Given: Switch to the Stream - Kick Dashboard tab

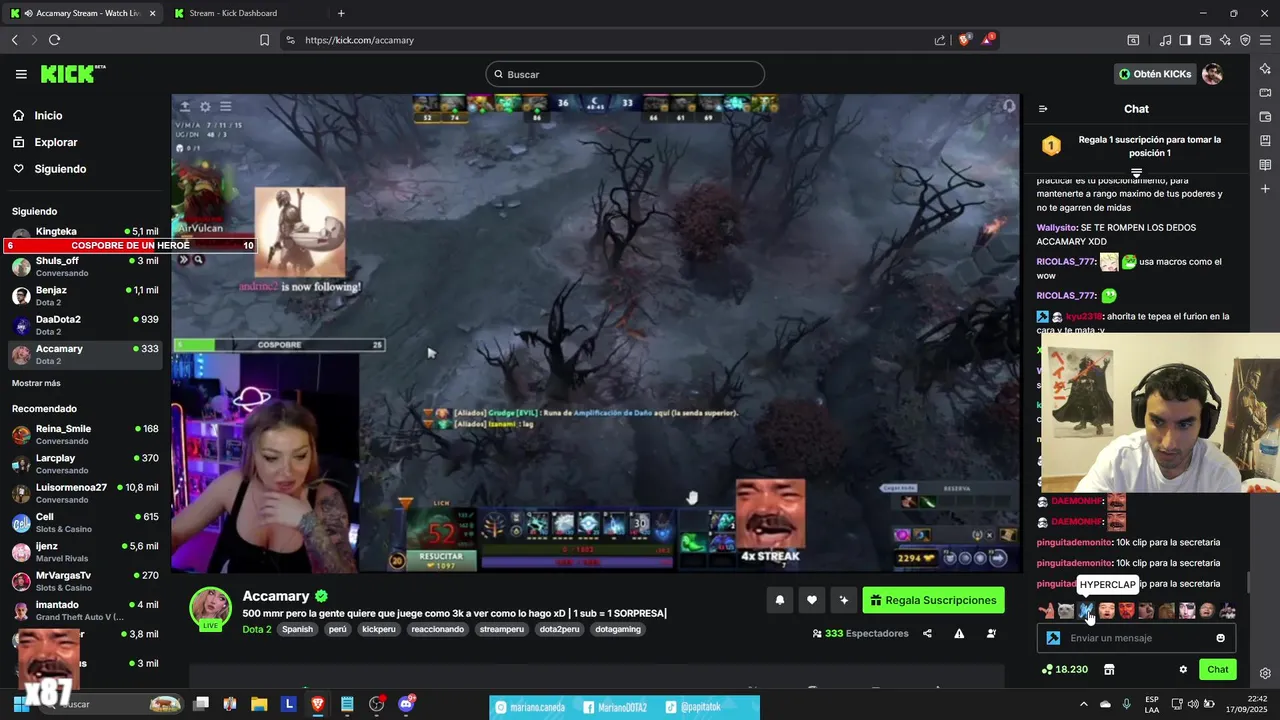Looking at the screenshot, I should pos(240,13).
